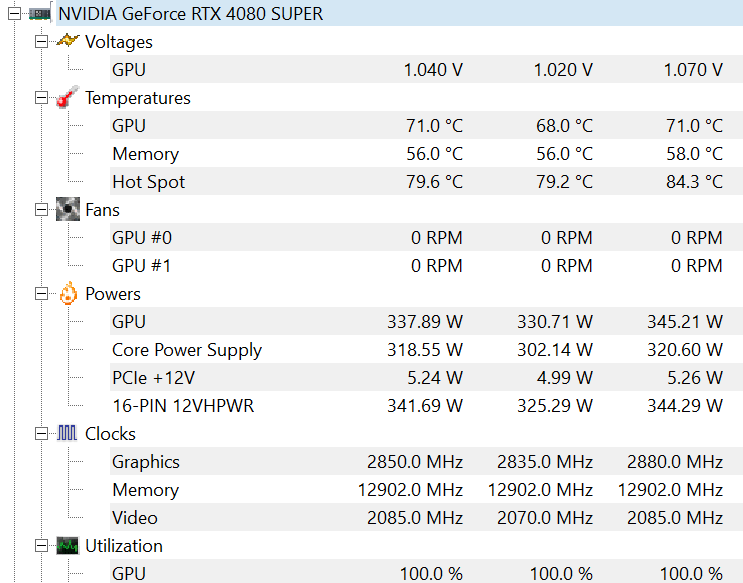Select the Clocks group label
This screenshot has width=743, height=583.
pyautogui.click(x=110, y=434)
